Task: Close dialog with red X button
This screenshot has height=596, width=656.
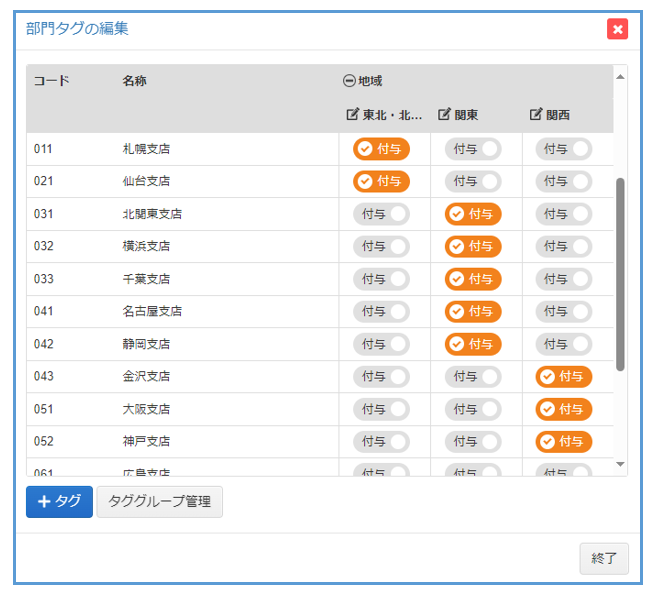Action: tap(617, 29)
